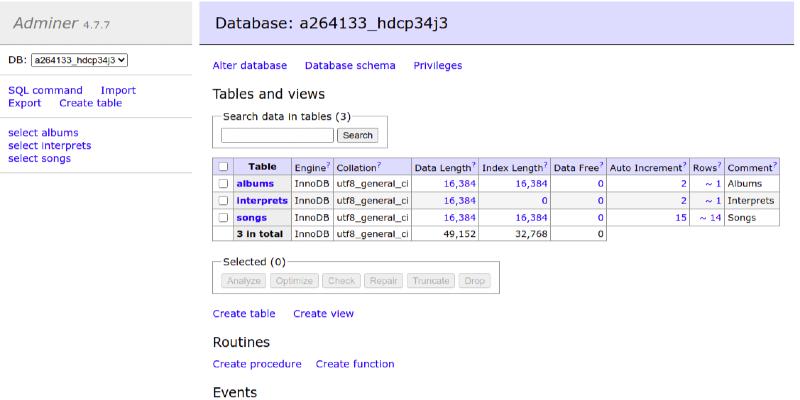Screen dimensions: 800x400
Task: Click Create function link
Action: (355, 364)
